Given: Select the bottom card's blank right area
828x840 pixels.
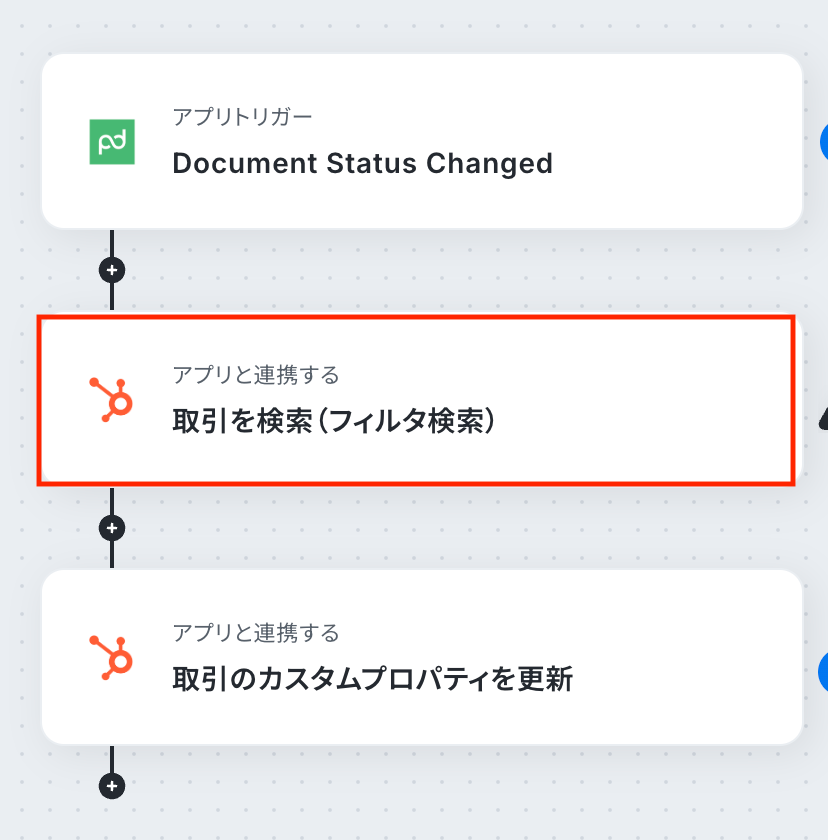Looking at the screenshot, I should click(x=700, y=657).
